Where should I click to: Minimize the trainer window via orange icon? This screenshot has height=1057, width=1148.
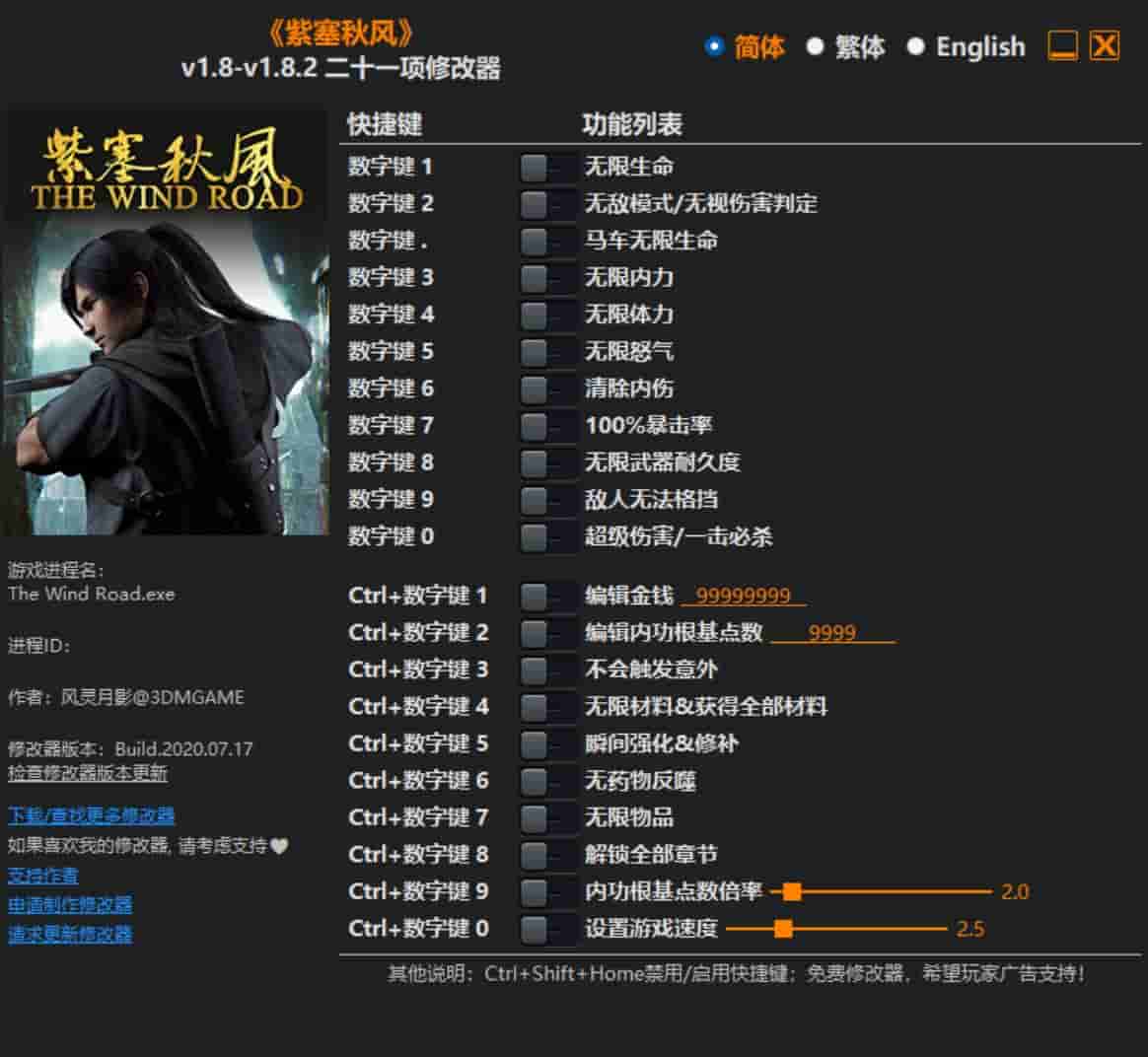point(1062,45)
